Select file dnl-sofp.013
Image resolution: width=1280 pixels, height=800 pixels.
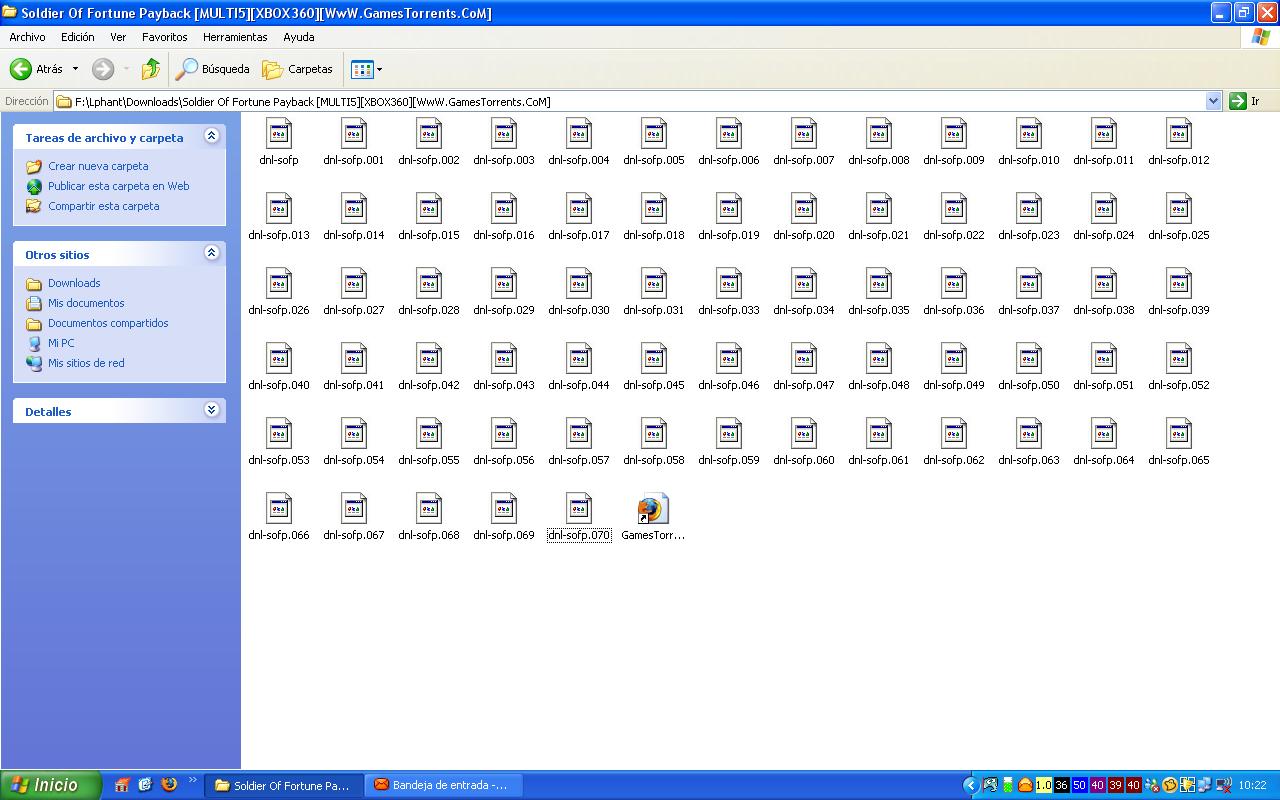coord(279,217)
